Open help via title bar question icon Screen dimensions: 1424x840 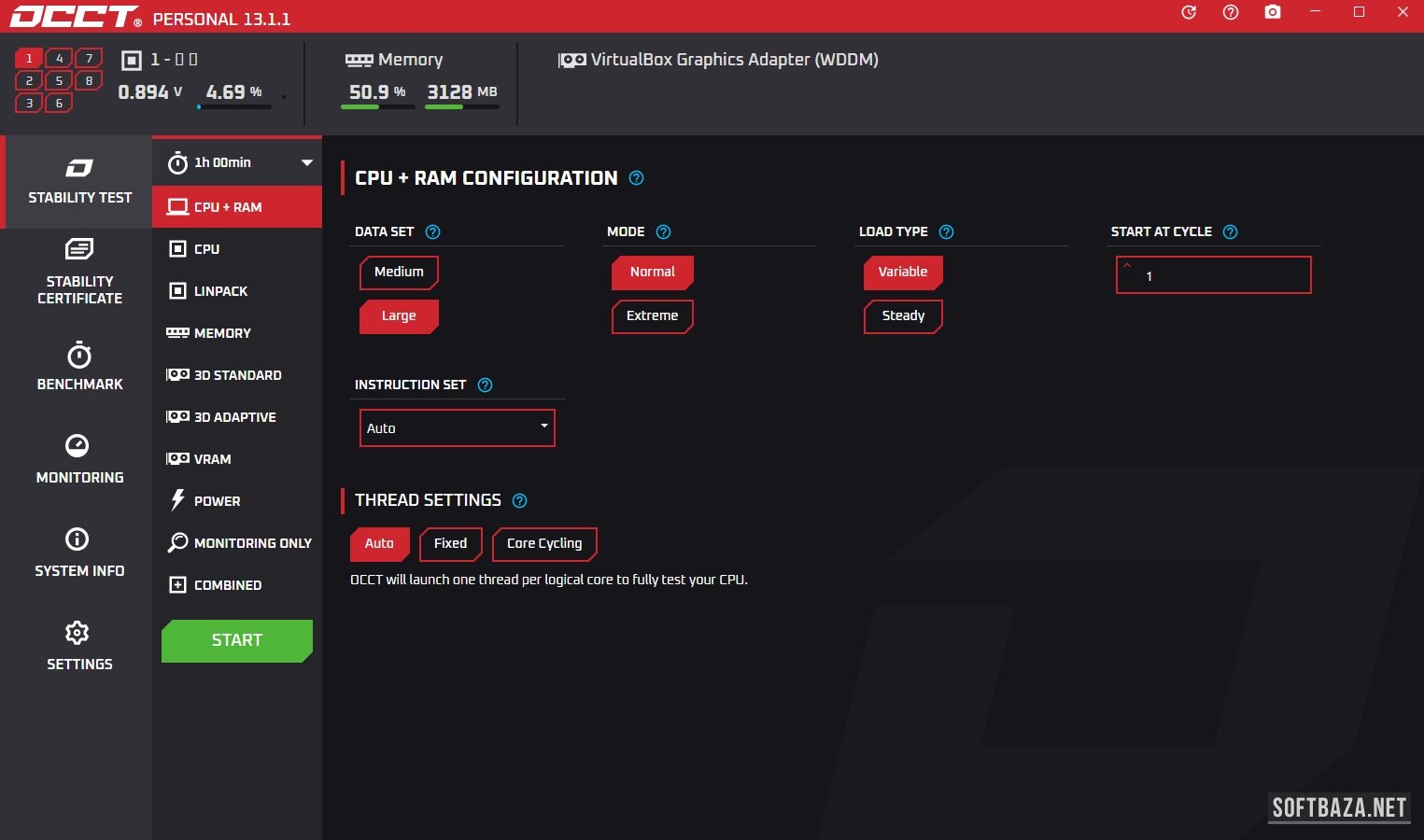pos(1231,12)
